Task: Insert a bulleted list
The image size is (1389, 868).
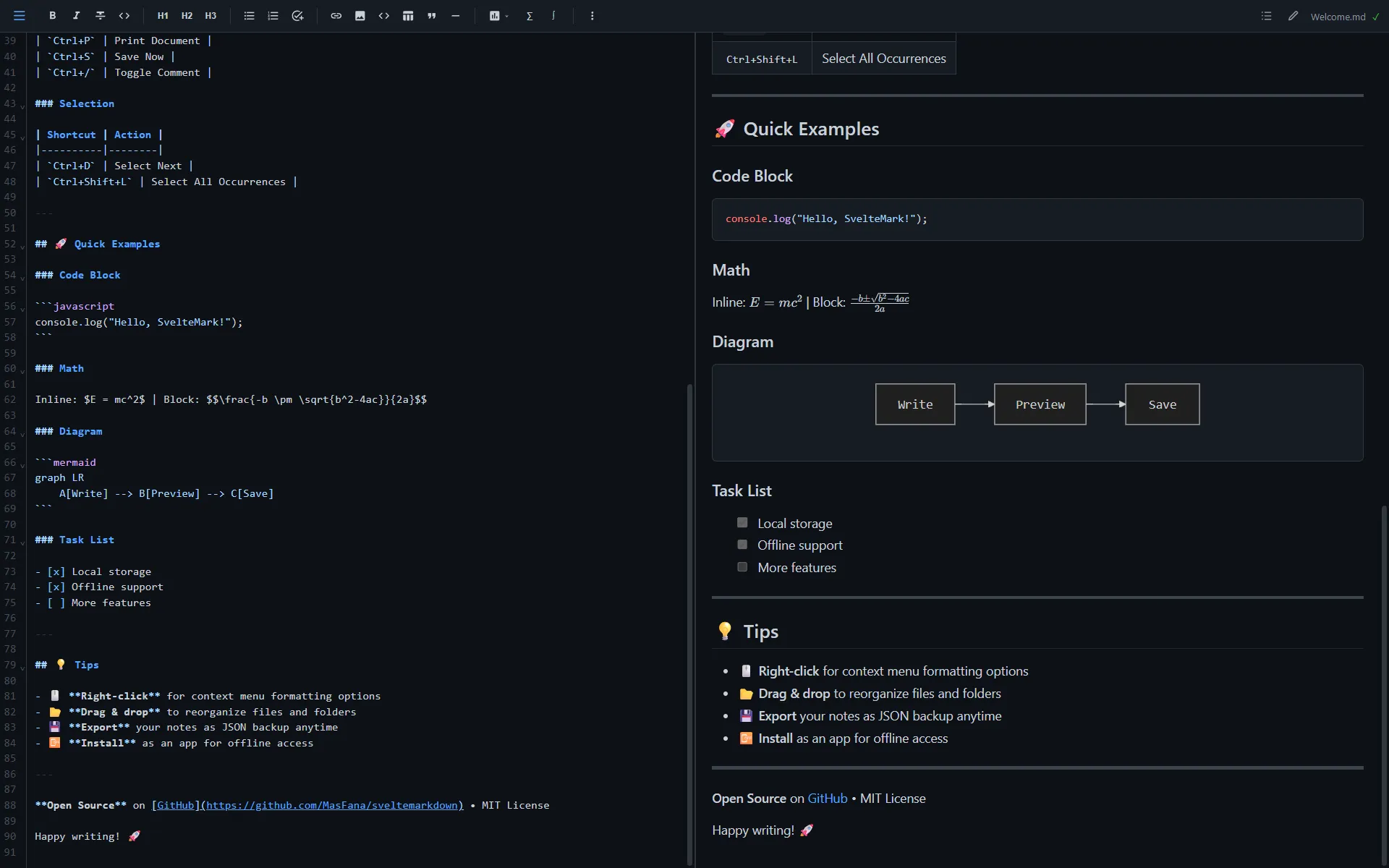Action: click(249, 16)
